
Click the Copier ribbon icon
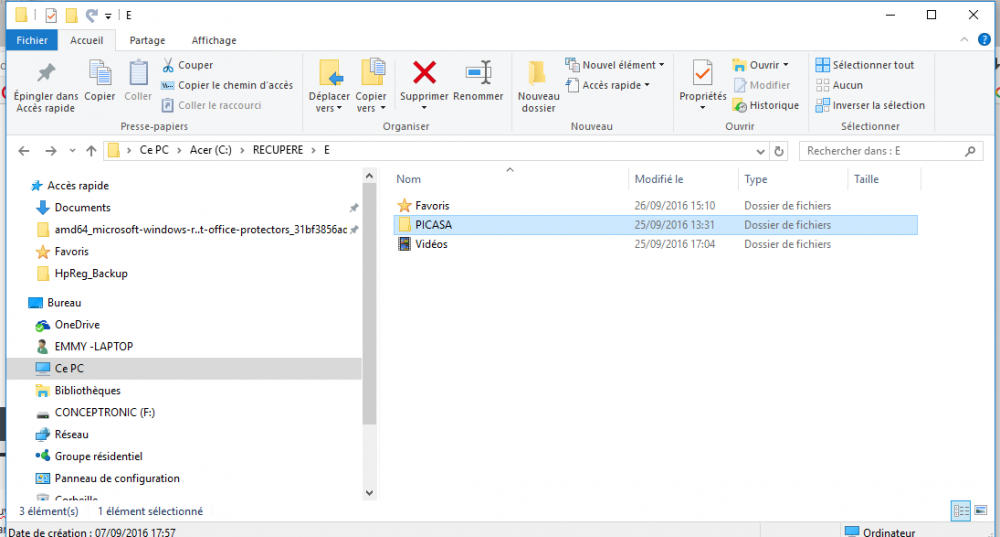click(x=99, y=80)
